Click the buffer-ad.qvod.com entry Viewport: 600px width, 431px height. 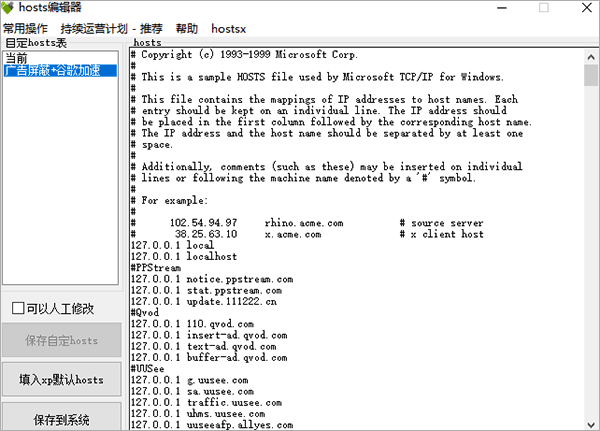(209, 358)
